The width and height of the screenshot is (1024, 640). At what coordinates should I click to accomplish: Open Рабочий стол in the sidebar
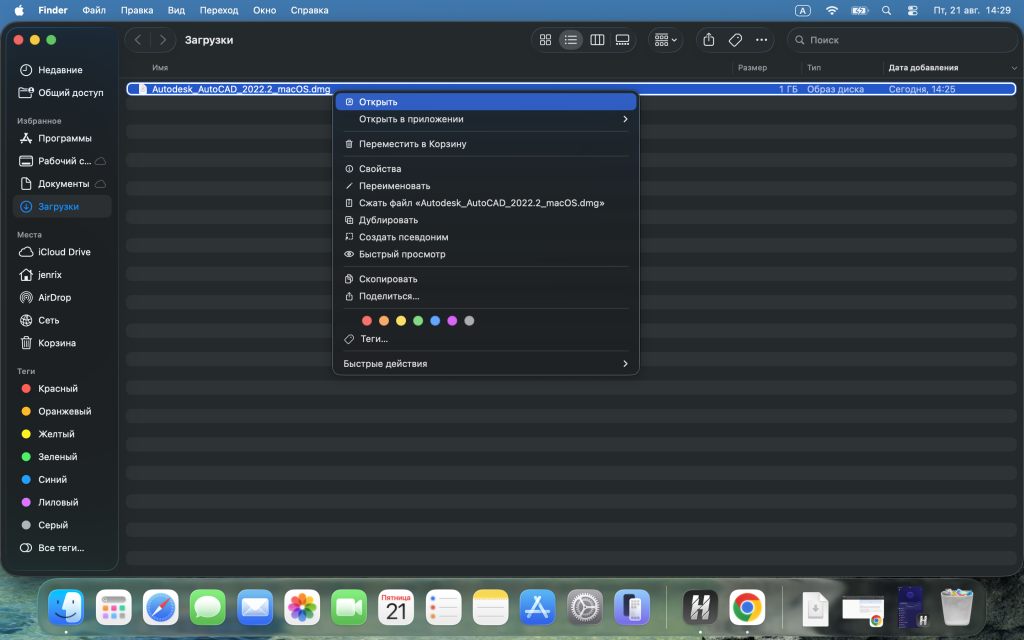click(x=62, y=161)
